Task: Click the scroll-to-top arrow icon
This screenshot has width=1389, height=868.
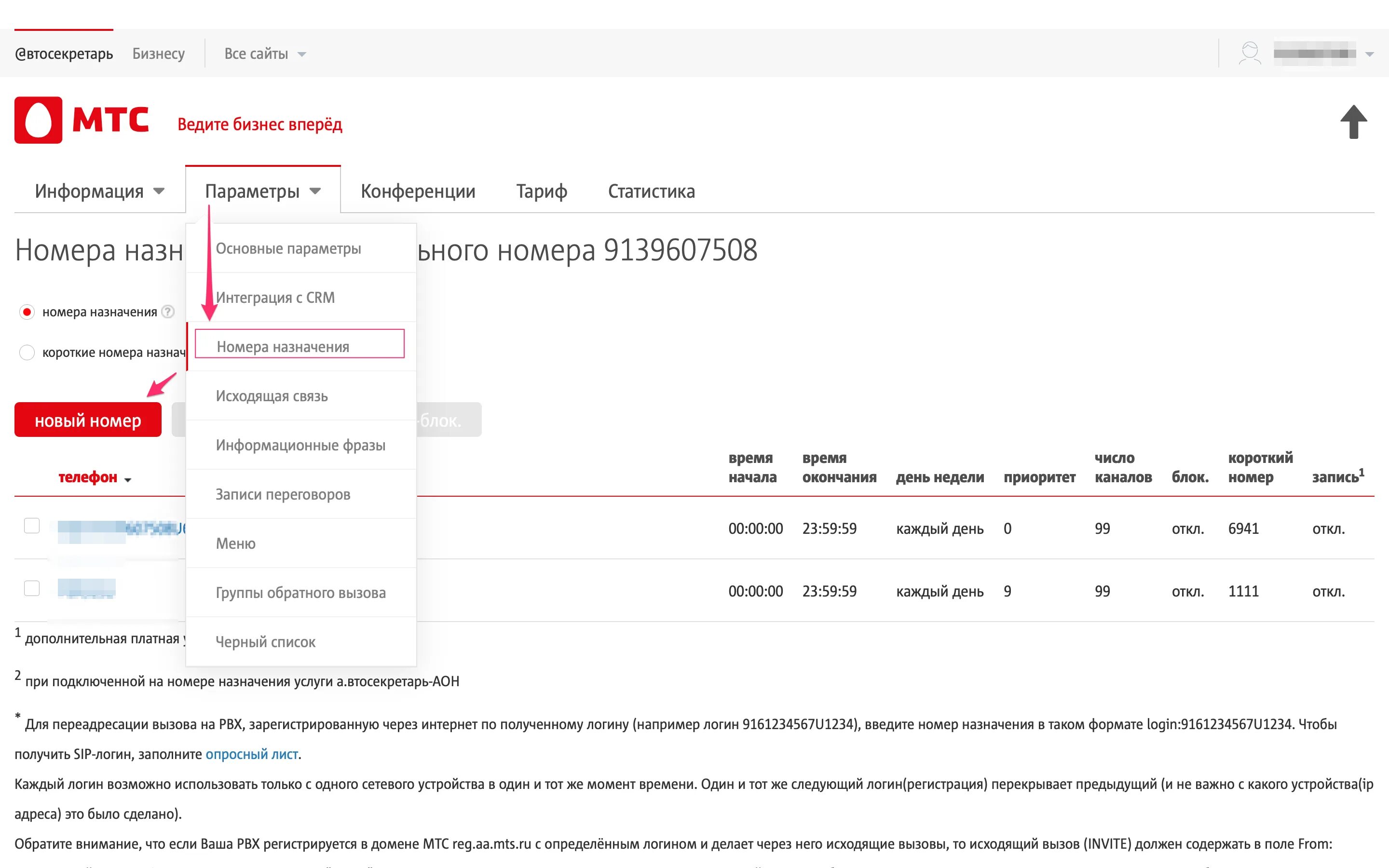Action: [1353, 121]
